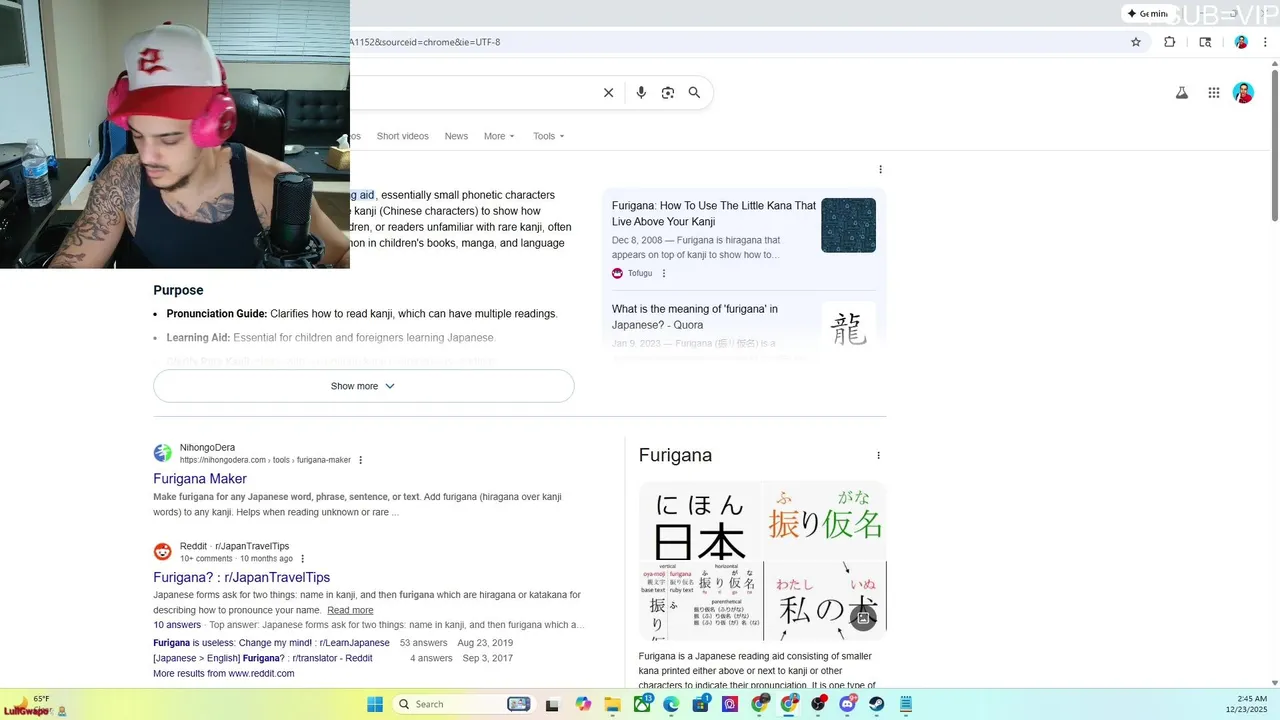Switch to the Short videos tab
Image resolution: width=1280 pixels, height=720 pixels.
click(402, 136)
